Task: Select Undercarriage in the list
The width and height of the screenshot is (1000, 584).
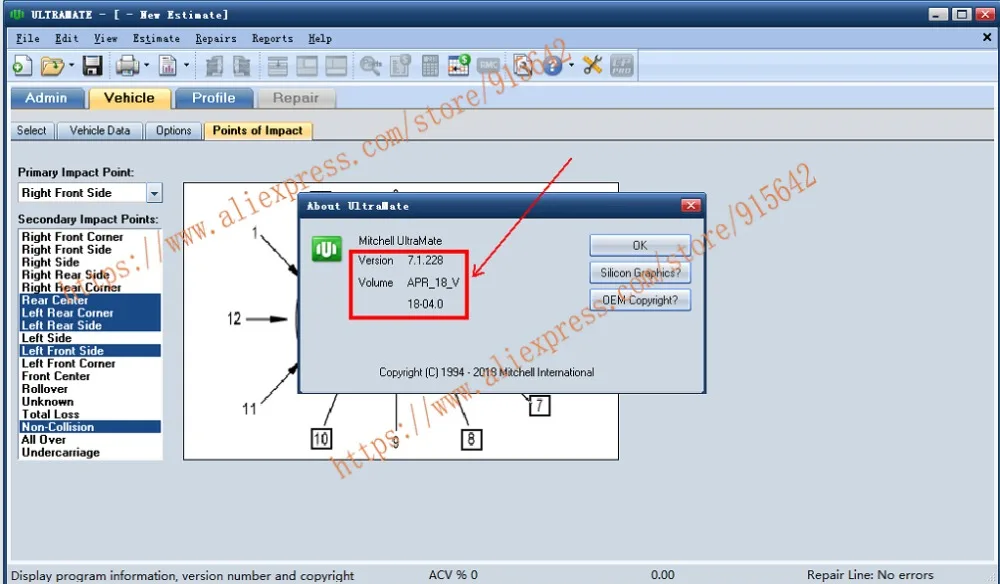Action: point(90,453)
